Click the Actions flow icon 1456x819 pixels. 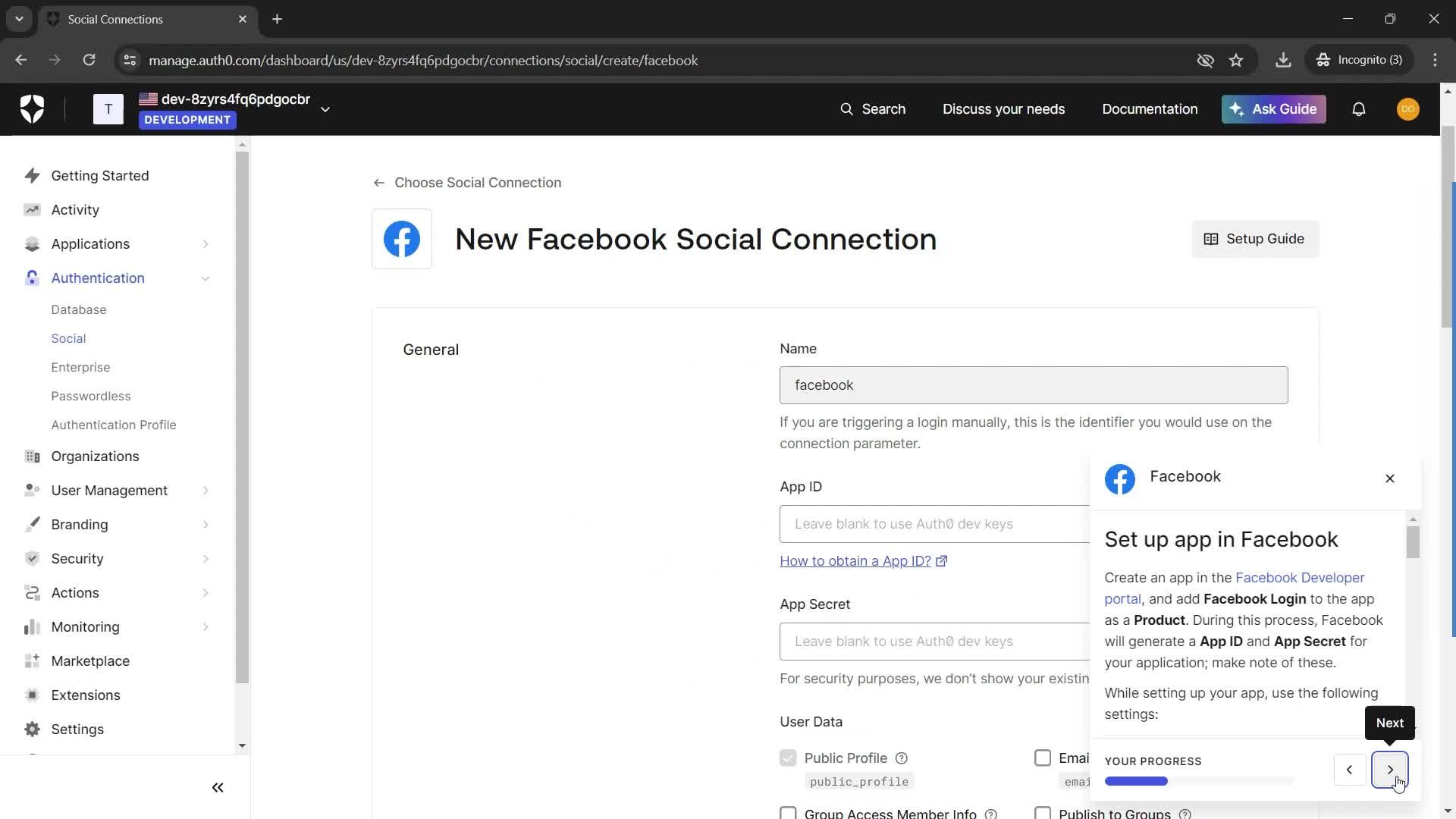pyautogui.click(x=32, y=593)
